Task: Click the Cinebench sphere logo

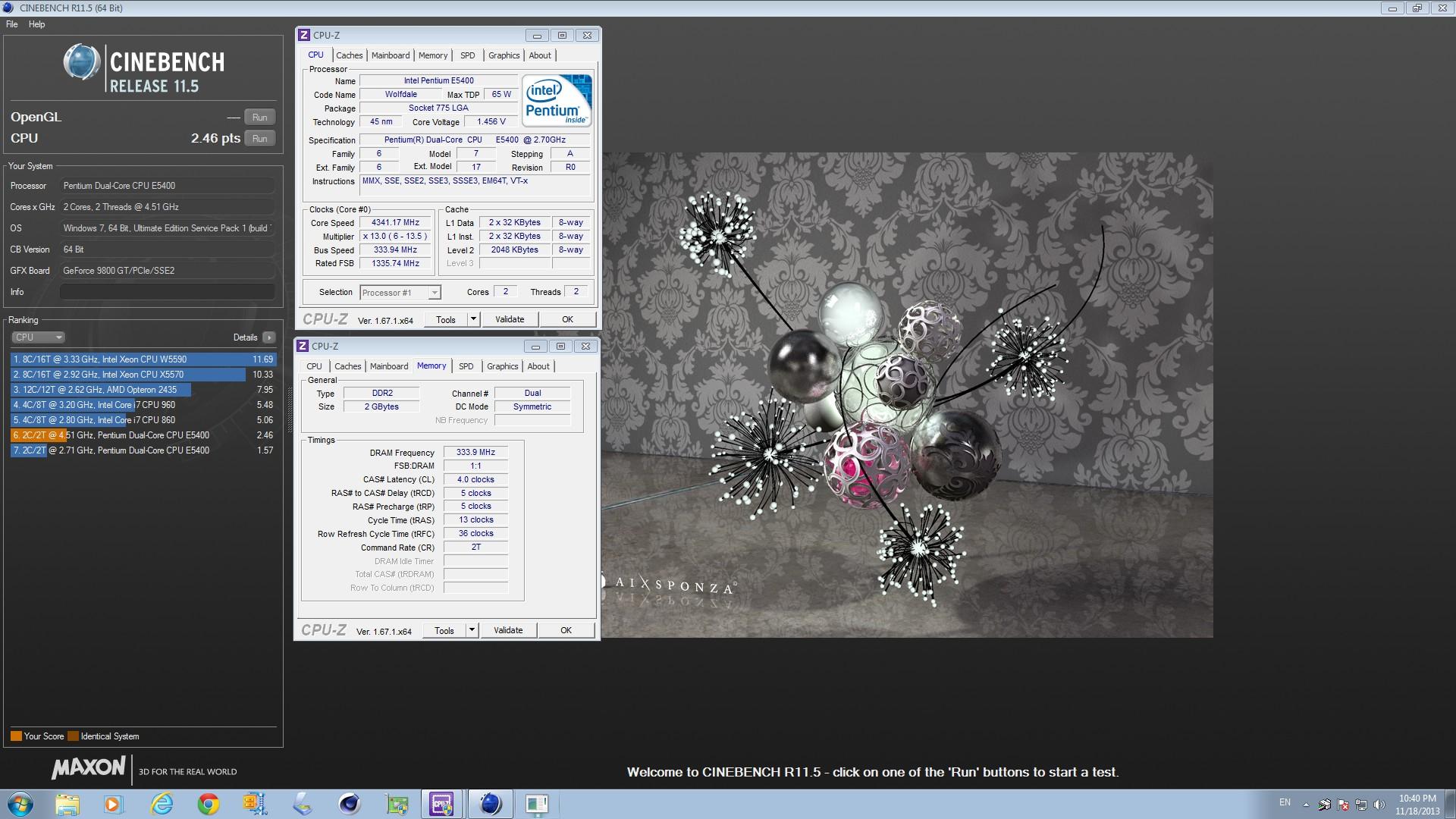Action: 82,62
